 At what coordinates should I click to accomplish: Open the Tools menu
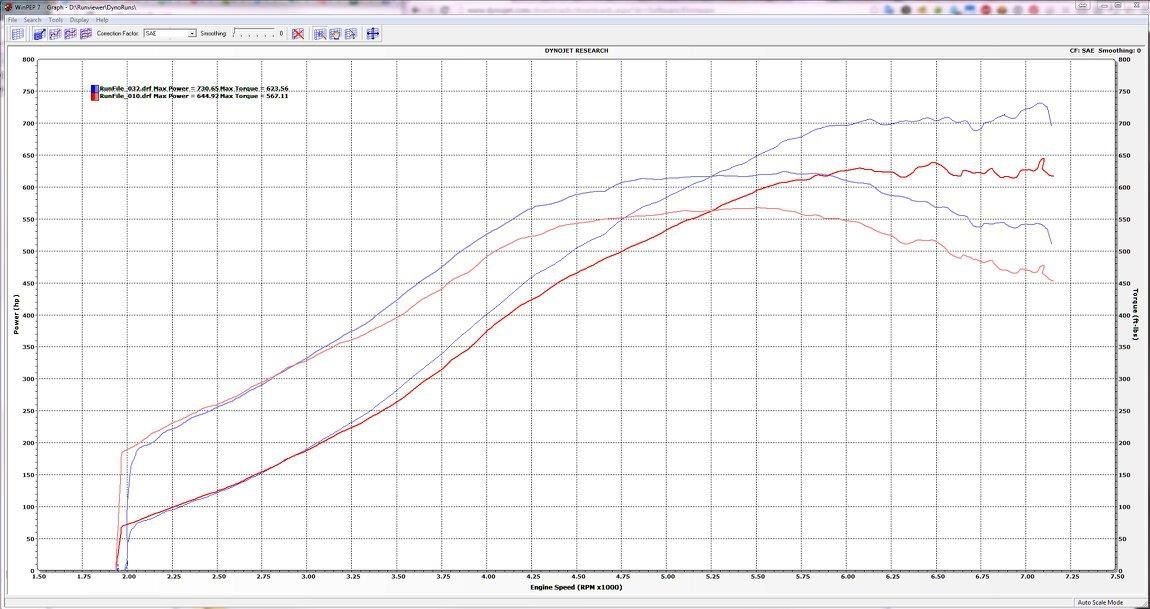click(x=56, y=20)
